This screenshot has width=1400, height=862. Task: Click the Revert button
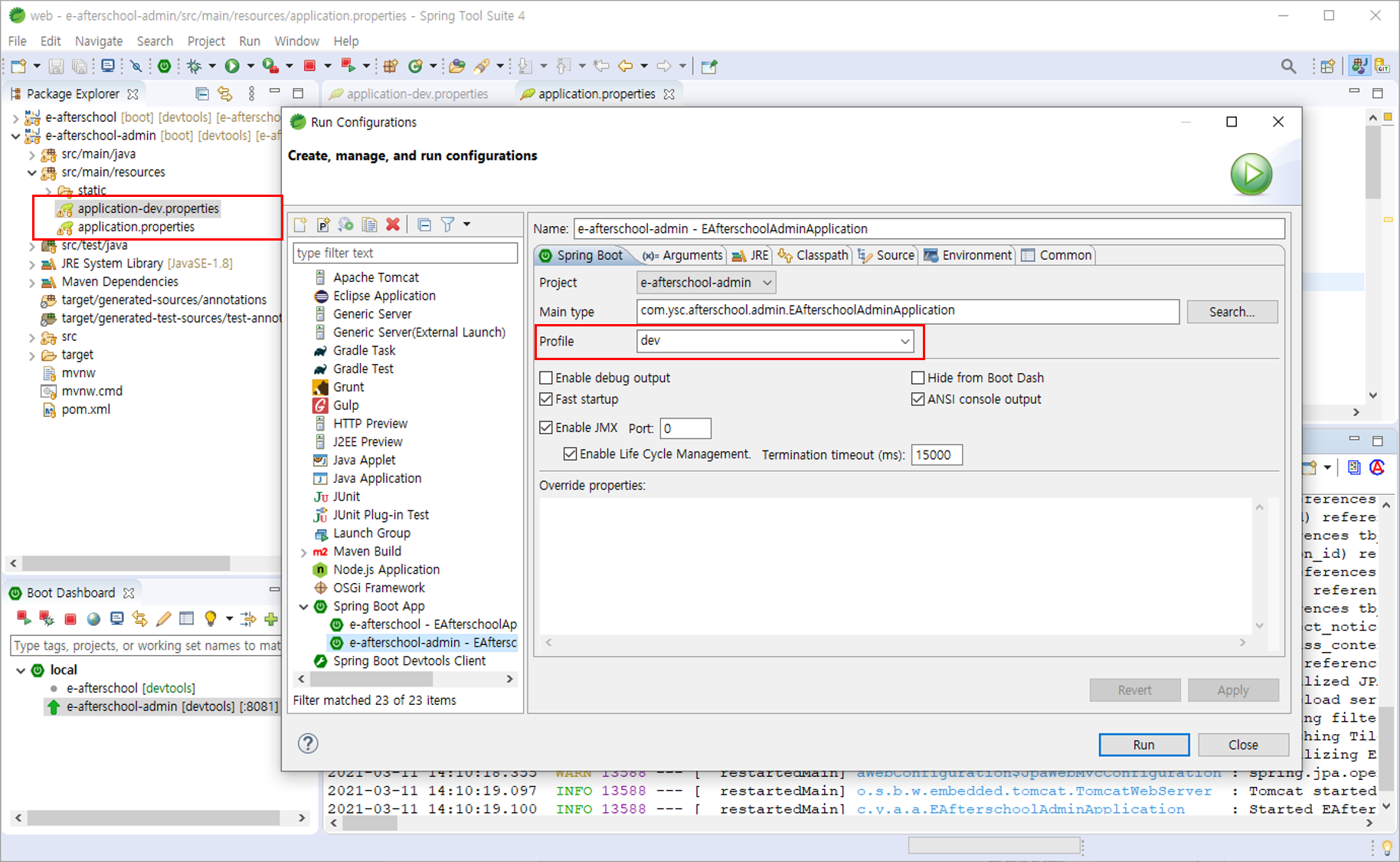[x=1134, y=690]
